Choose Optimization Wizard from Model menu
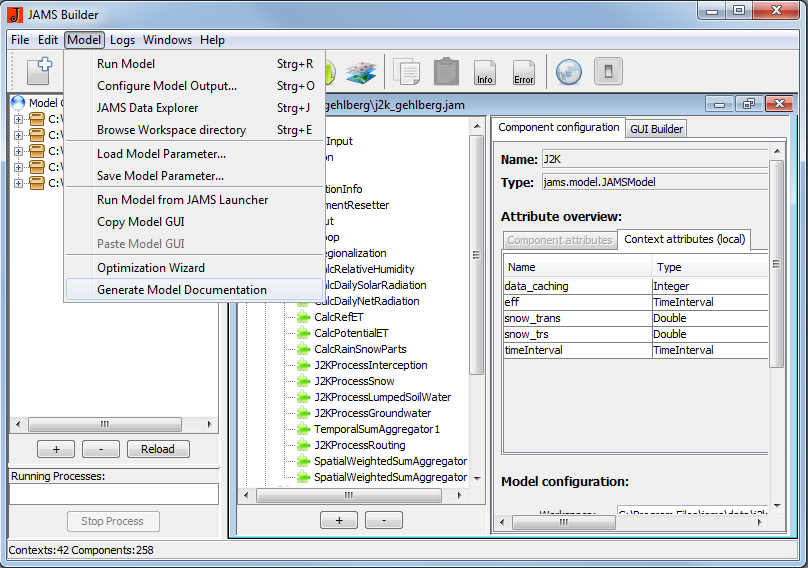The image size is (808, 568). (150, 268)
